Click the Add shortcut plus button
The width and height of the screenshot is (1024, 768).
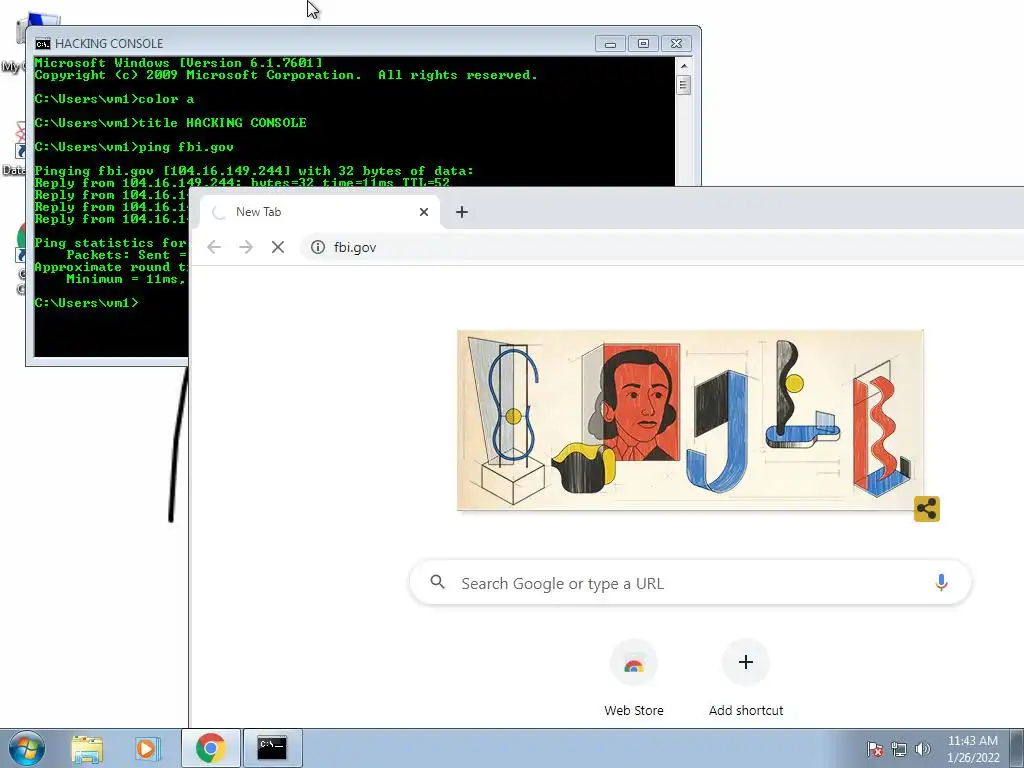746,662
